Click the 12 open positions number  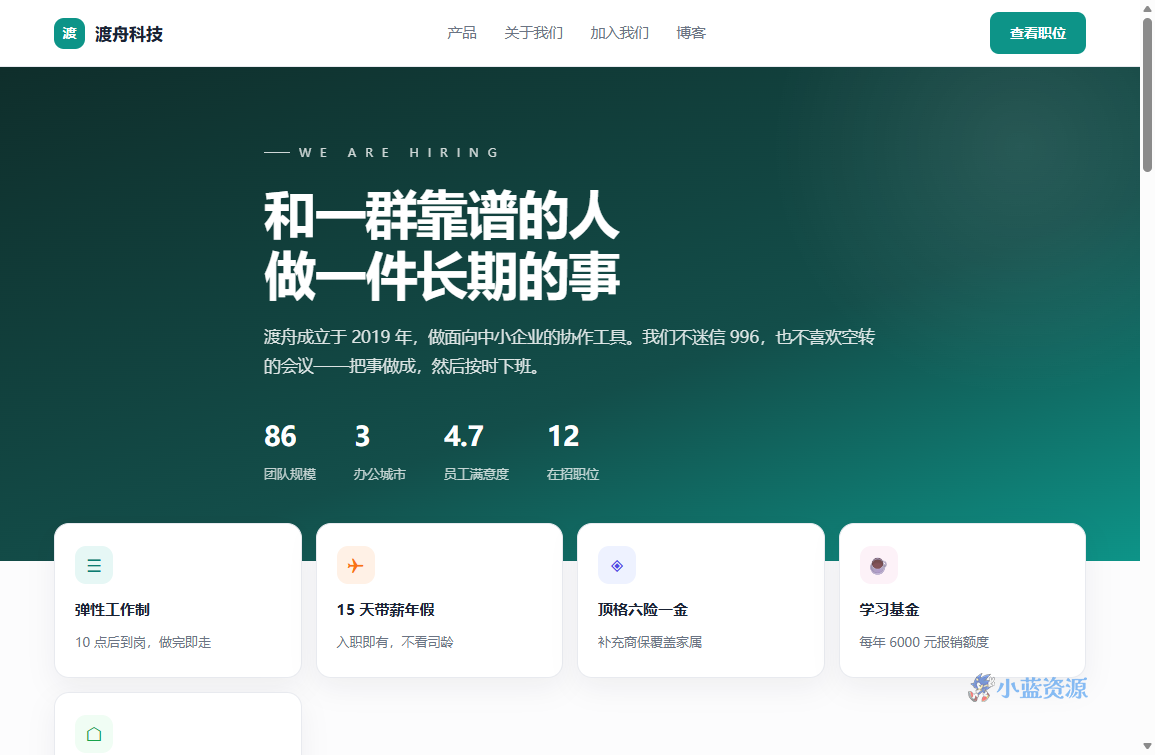pos(563,436)
